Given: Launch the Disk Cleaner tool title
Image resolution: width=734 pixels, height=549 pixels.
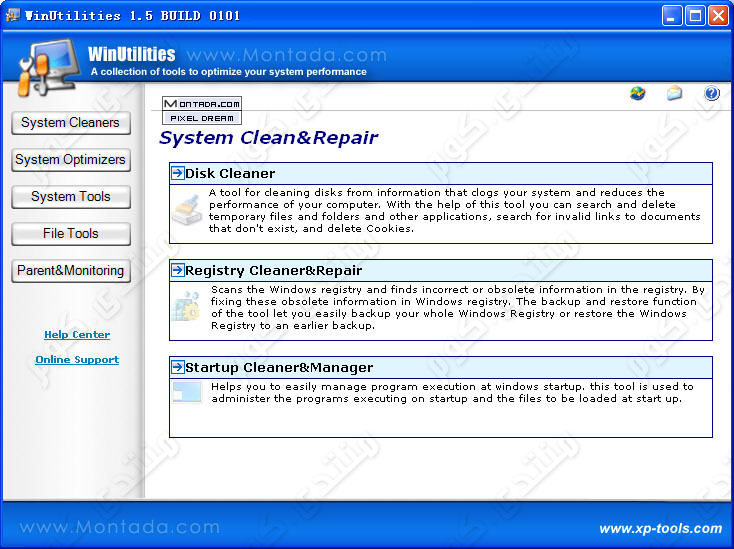Looking at the screenshot, I should coord(230,174).
